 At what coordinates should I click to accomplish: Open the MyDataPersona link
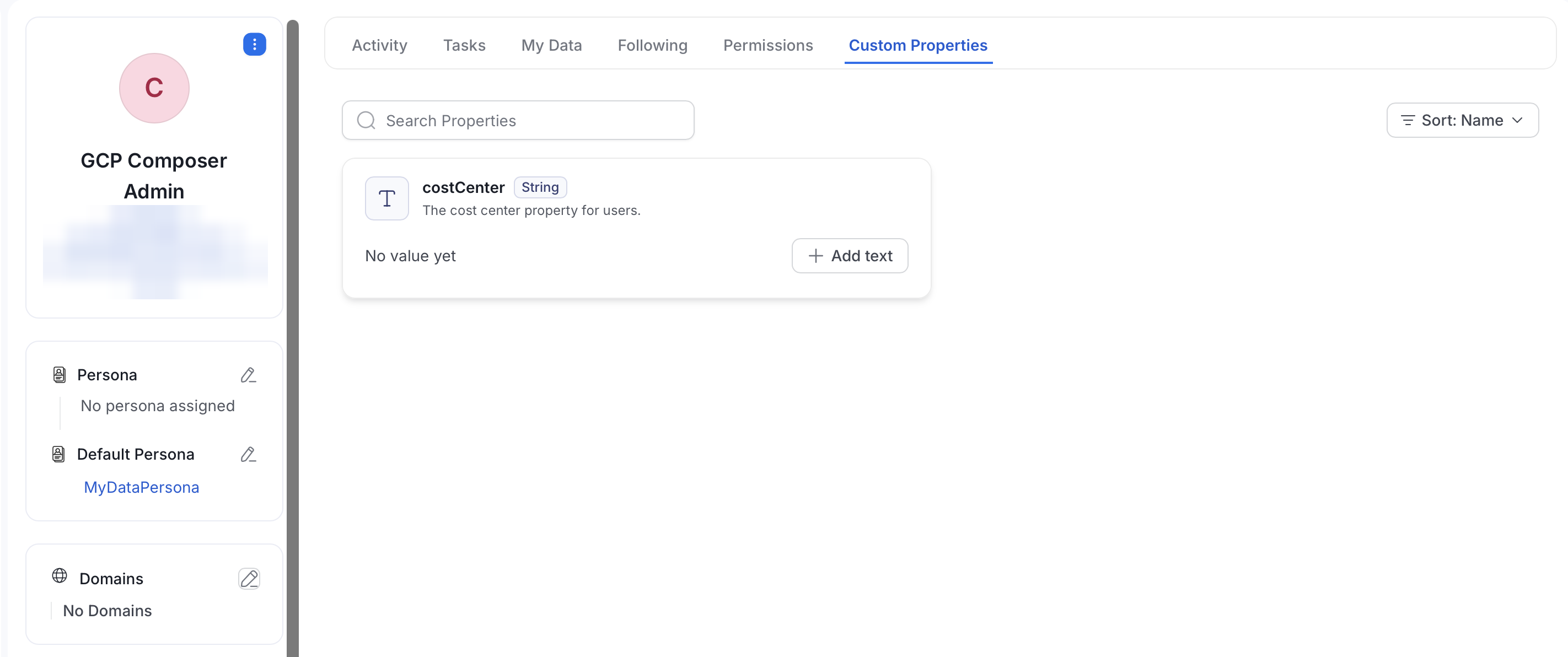[141, 487]
